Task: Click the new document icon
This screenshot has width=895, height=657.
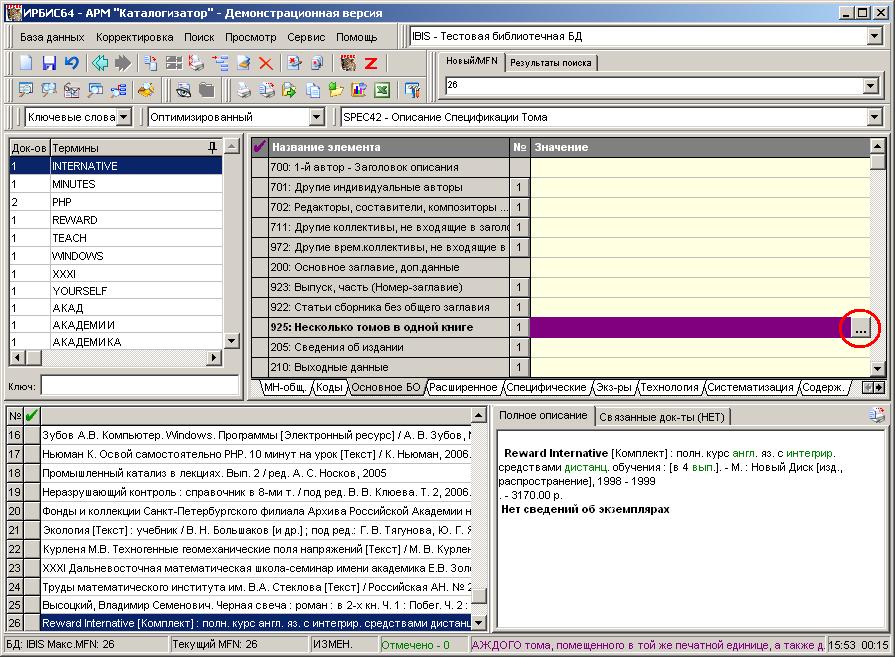Action: click(27, 63)
